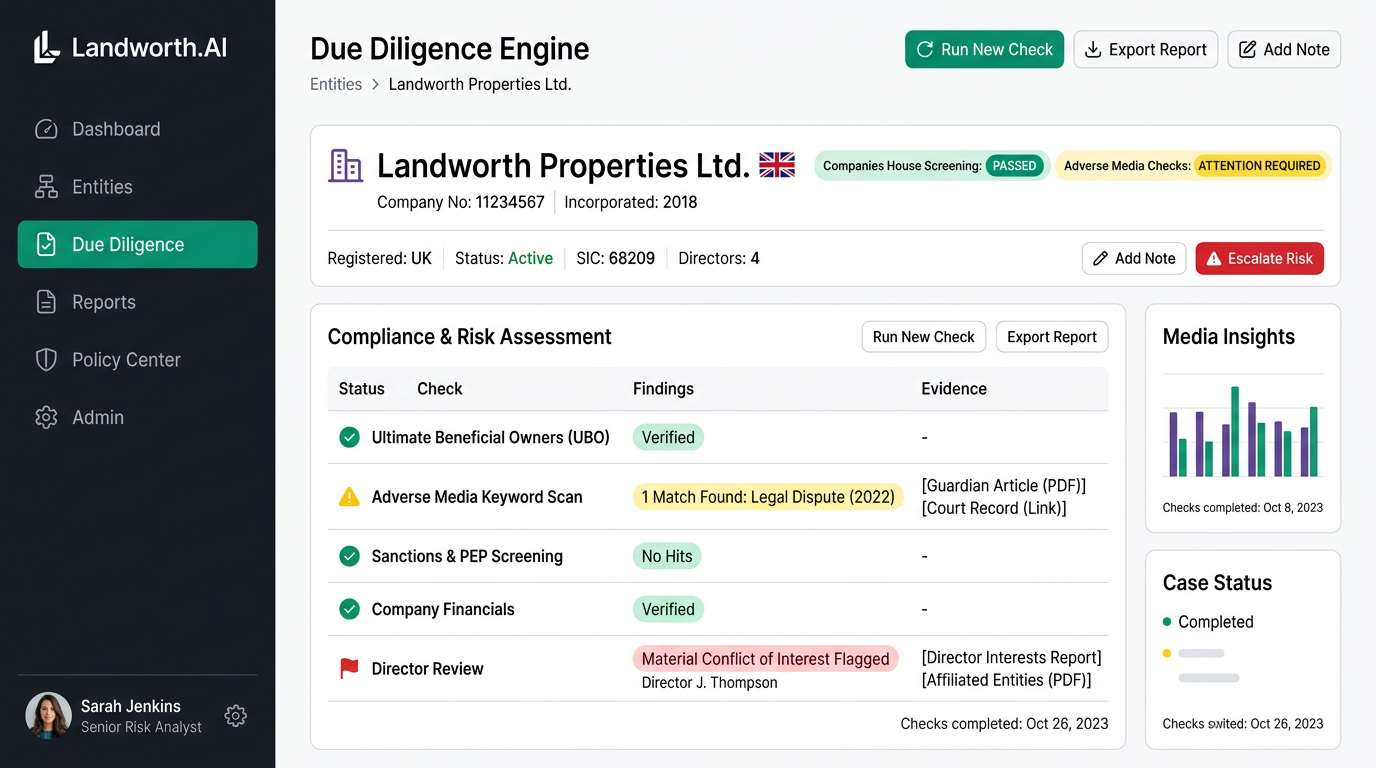Viewport: 1376px width, 768px height.
Task: Click the Run New Check green button
Action: pos(984,48)
